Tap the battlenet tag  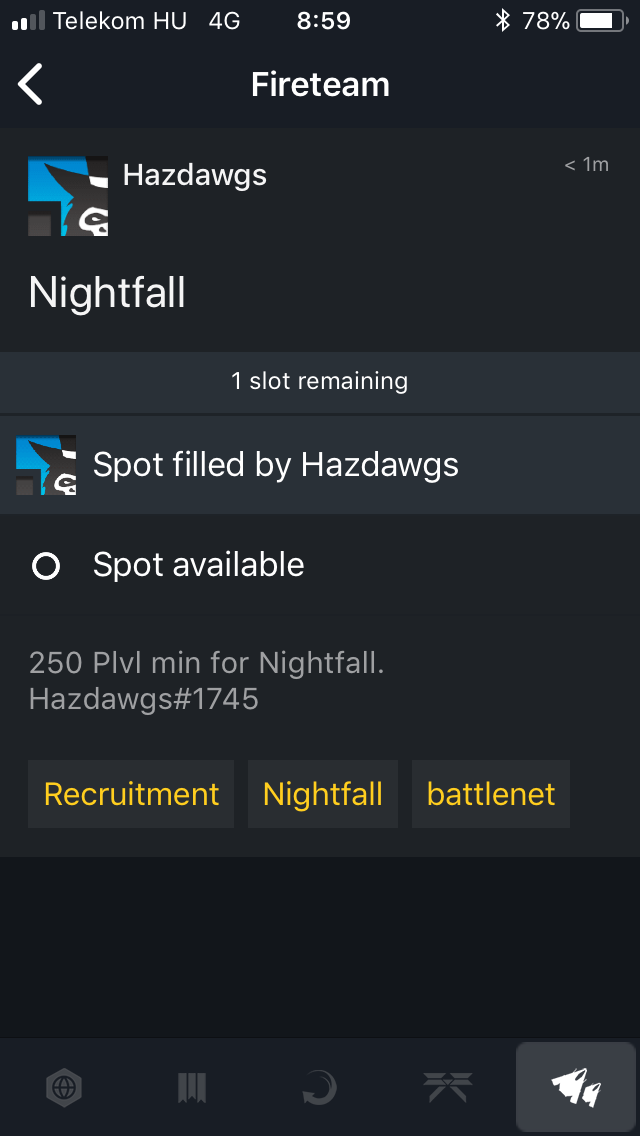[491, 794]
